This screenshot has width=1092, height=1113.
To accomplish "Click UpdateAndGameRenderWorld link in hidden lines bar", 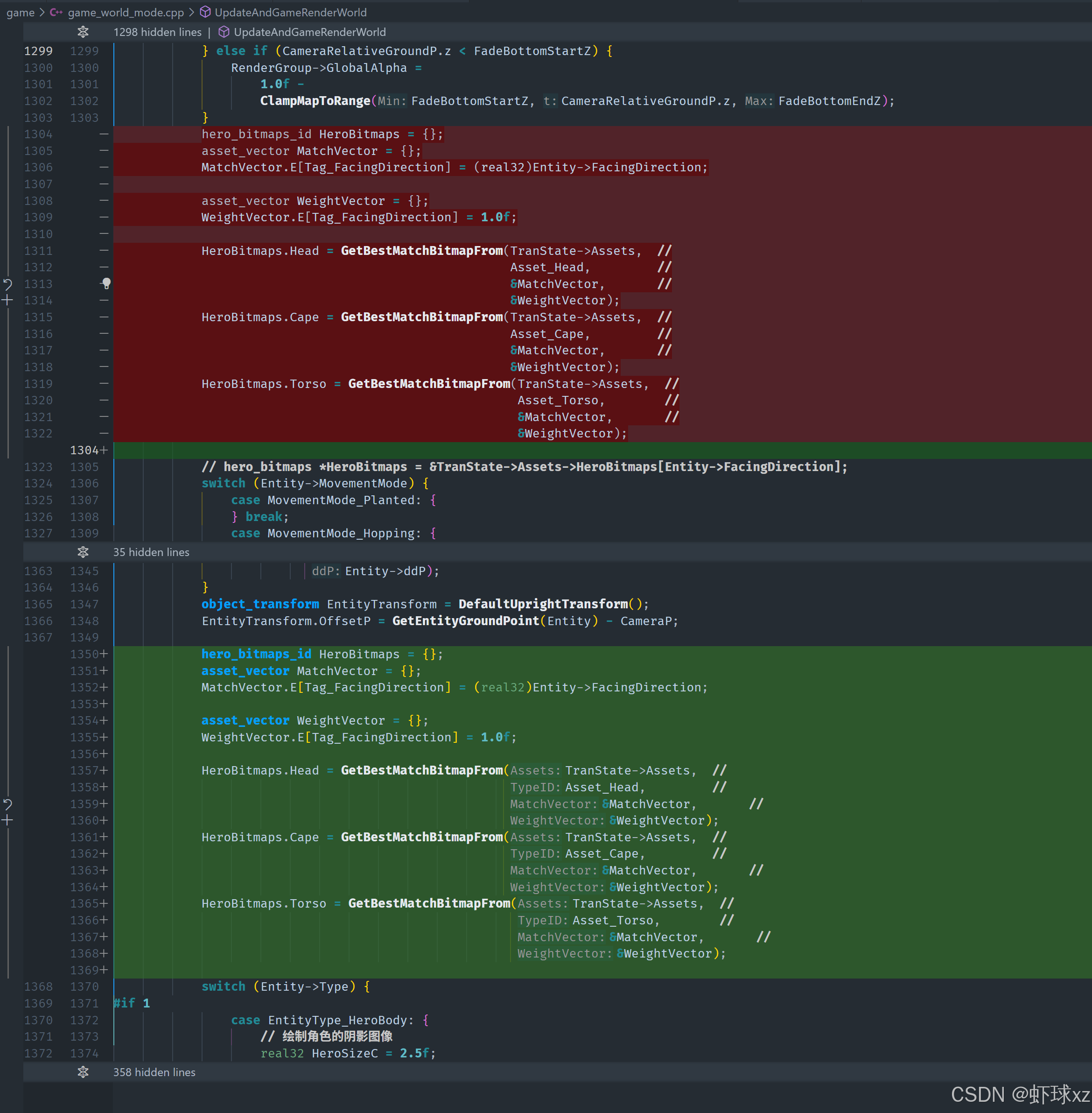I will (x=310, y=32).
